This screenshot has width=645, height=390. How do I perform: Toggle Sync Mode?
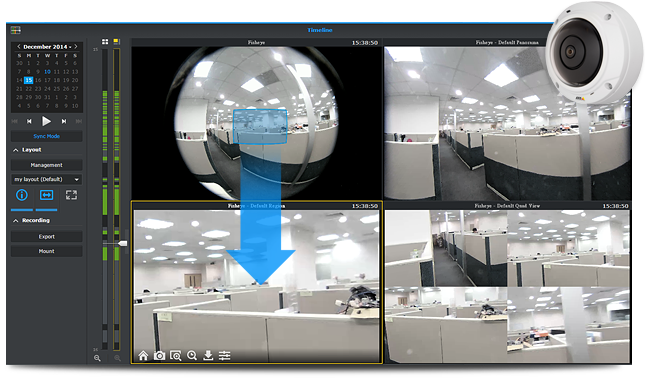(46, 136)
